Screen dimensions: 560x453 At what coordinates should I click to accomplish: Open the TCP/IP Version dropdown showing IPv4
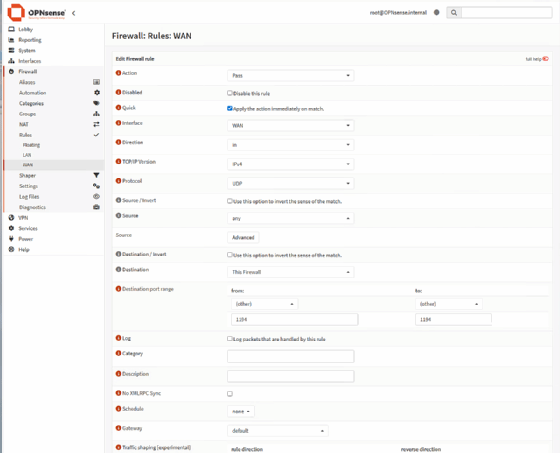tap(290, 164)
